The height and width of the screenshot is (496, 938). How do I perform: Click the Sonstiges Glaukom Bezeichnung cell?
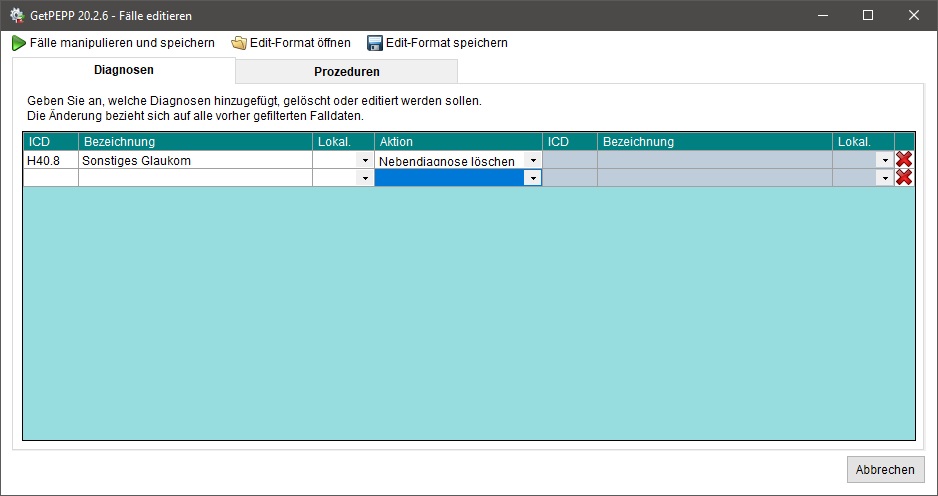195,160
